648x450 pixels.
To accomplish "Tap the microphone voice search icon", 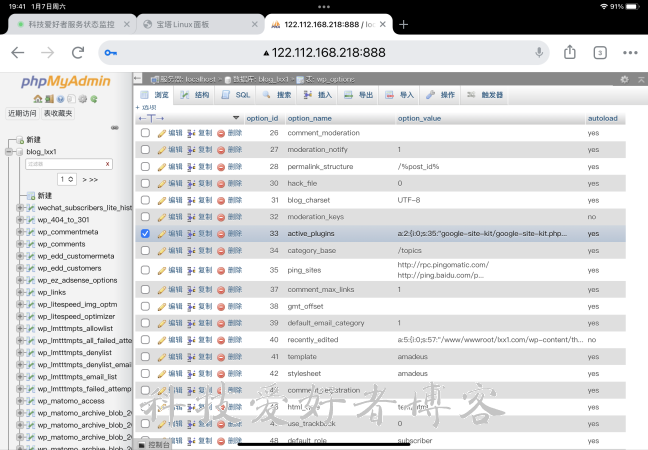I will [x=539, y=52].
